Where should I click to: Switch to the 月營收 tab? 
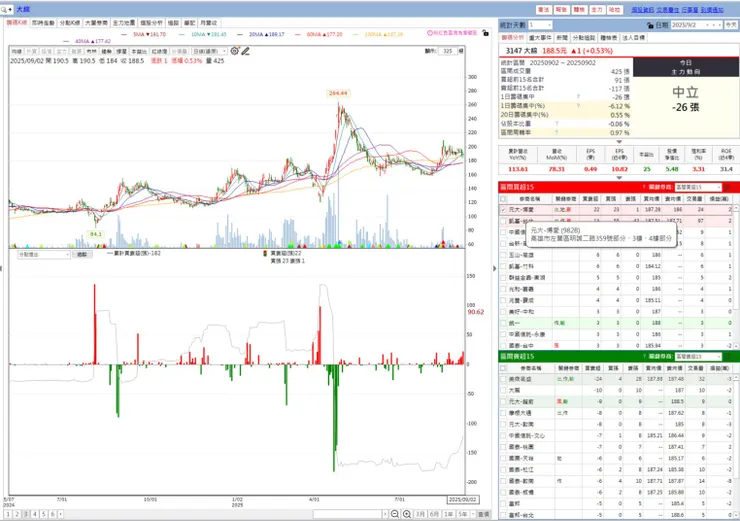pyautogui.click(x=208, y=23)
